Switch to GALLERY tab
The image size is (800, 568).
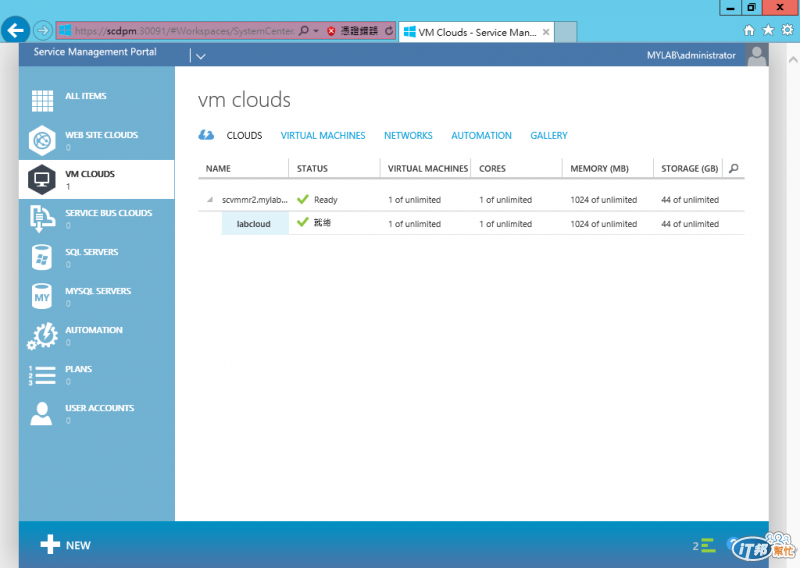pyautogui.click(x=549, y=135)
